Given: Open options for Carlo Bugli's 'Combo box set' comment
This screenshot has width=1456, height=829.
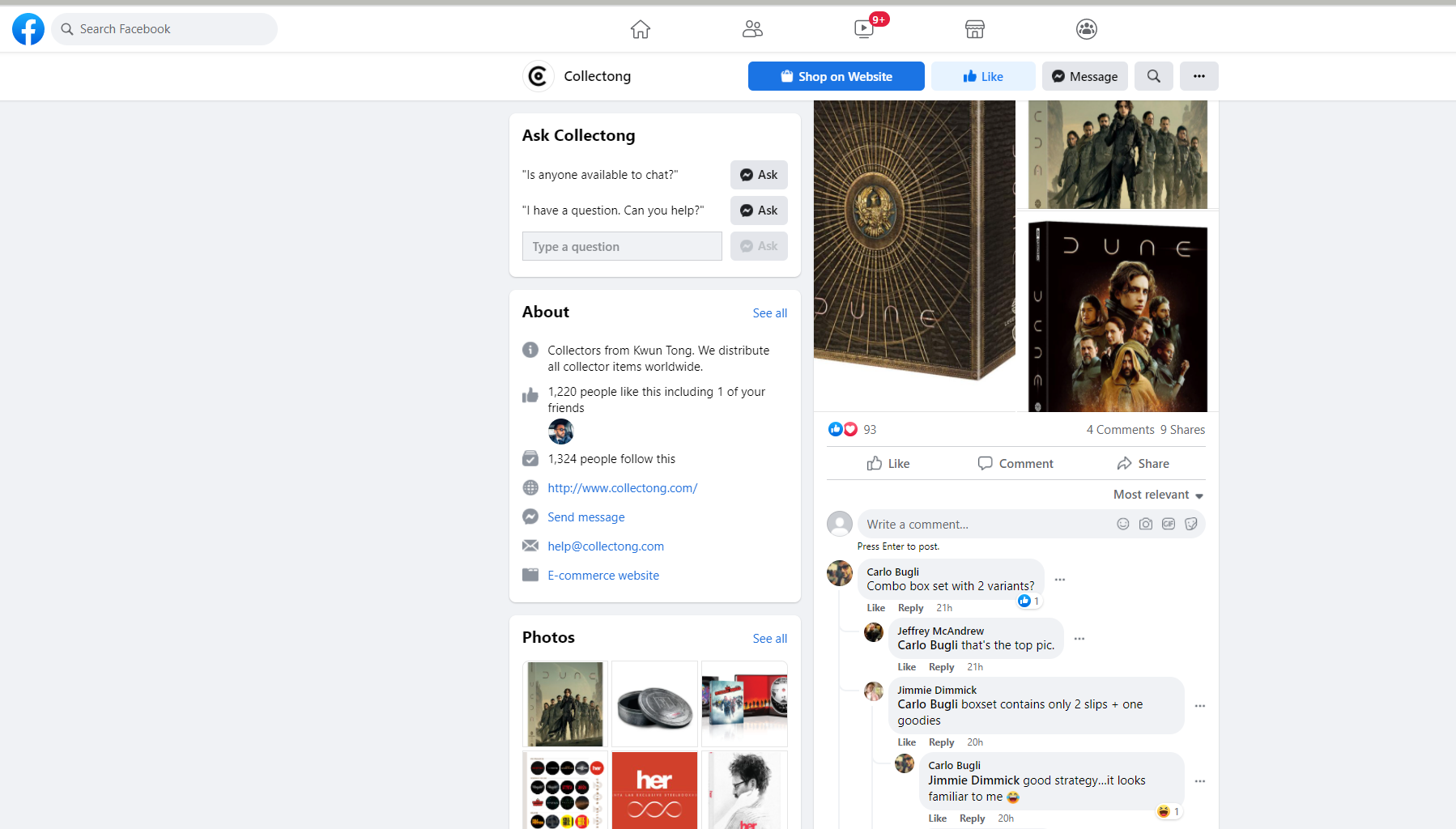Looking at the screenshot, I should [x=1060, y=580].
